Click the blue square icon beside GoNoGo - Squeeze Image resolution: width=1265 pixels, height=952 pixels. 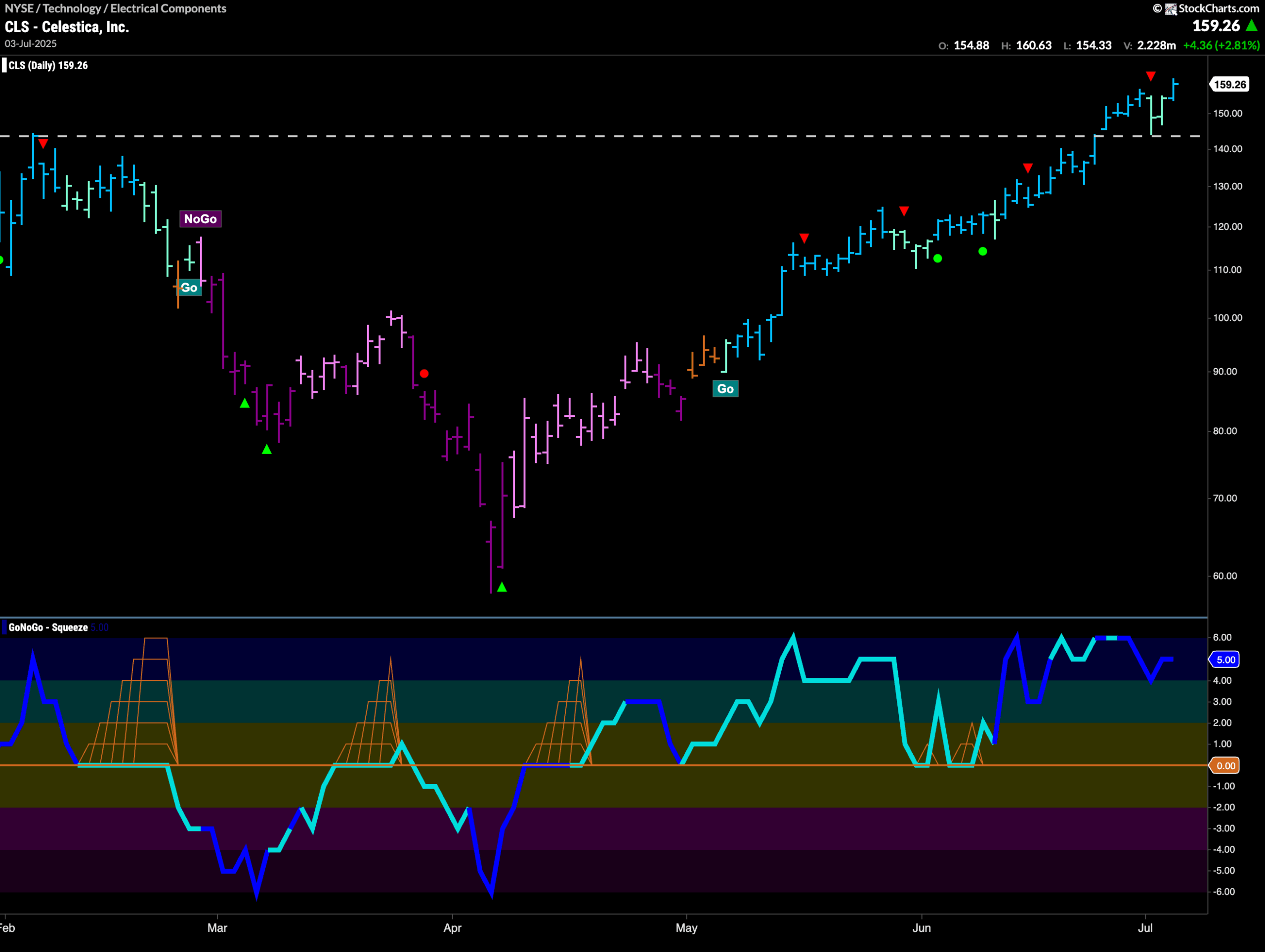click(4, 627)
